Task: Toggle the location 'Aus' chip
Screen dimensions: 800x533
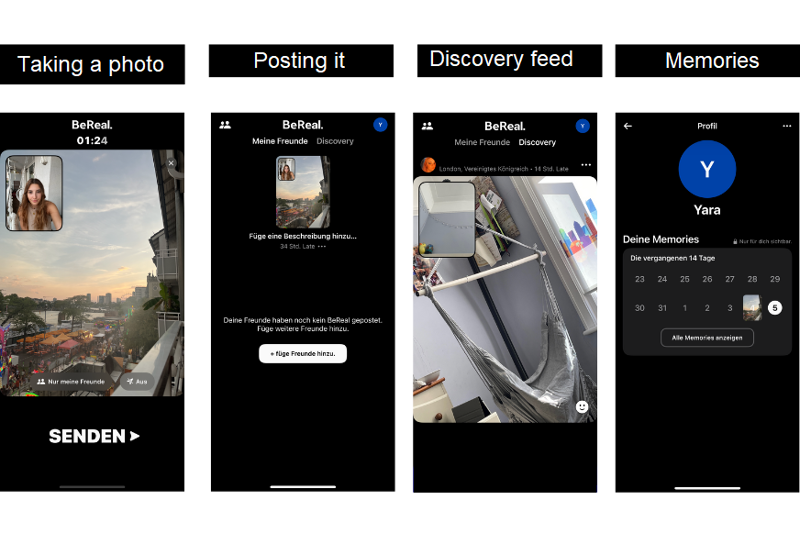Action: (x=137, y=382)
